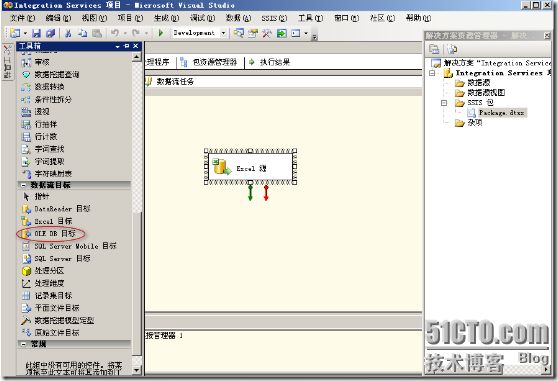Select the Excel 目标 toolbox item

47,221
